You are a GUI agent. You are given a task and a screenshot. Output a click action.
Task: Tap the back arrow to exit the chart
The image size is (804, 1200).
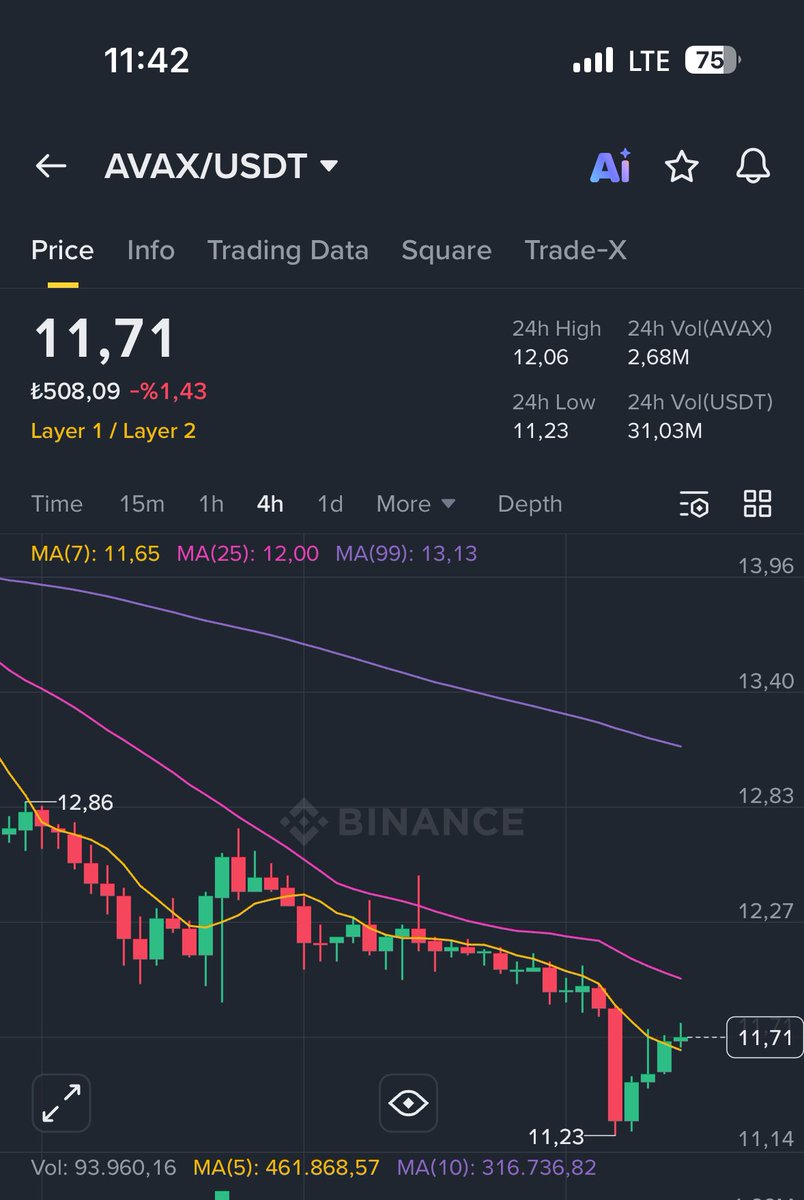pyautogui.click(x=50, y=167)
